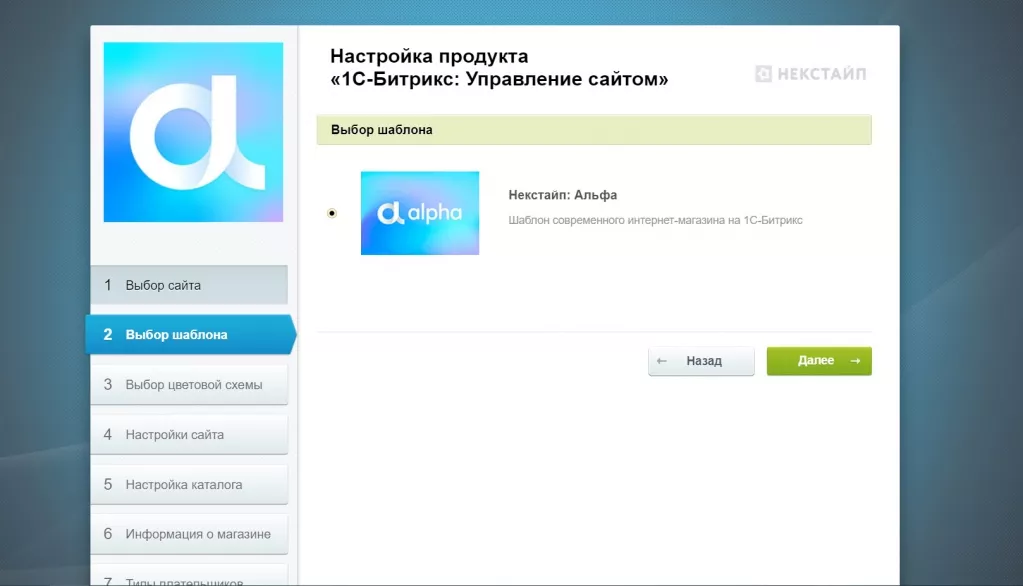
Task: Go back with the Назад button
Action: 701,361
